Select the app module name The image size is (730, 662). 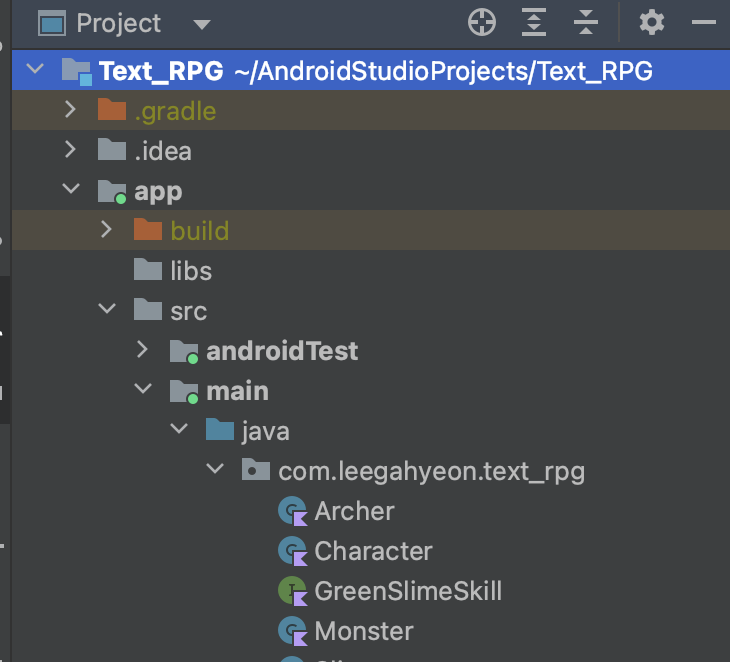click(x=158, y=192)
